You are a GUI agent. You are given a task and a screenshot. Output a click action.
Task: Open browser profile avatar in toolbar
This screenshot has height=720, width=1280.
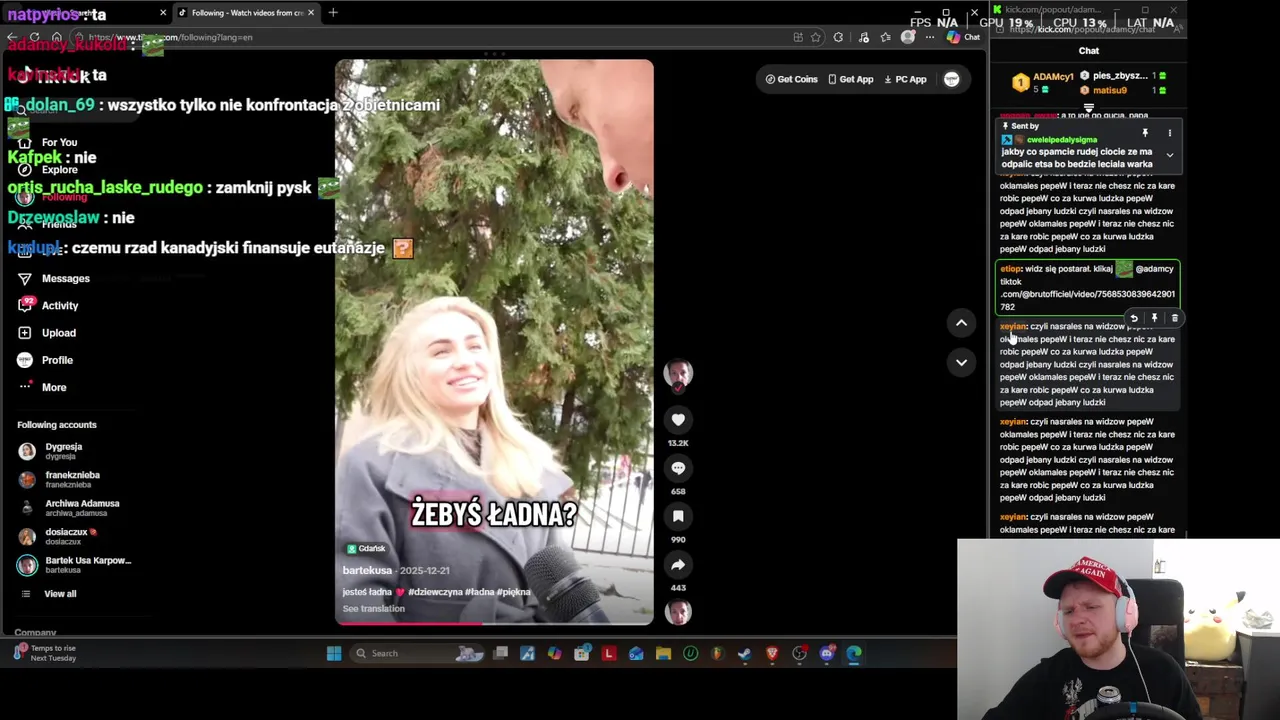click(x=907, y=37)
